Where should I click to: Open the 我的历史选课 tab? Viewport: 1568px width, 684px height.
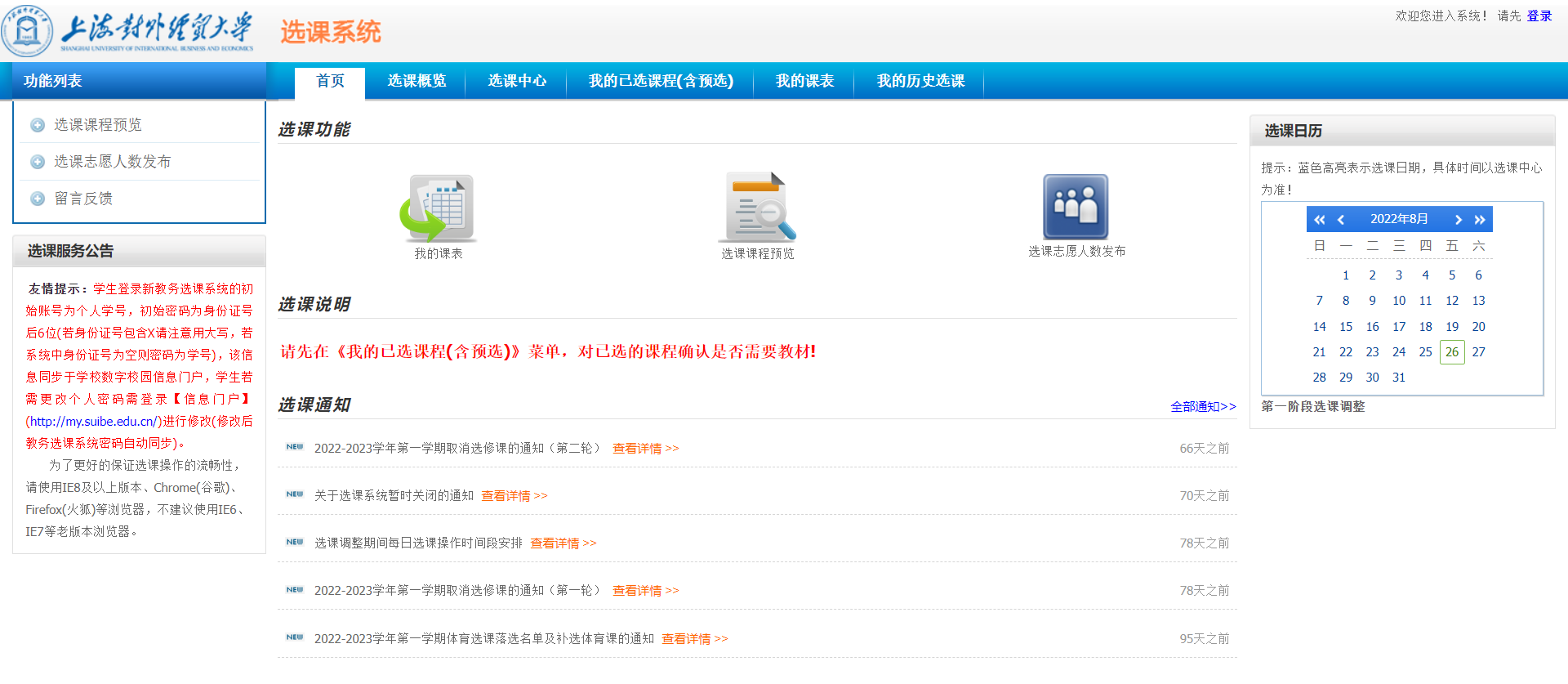point(920,81)
